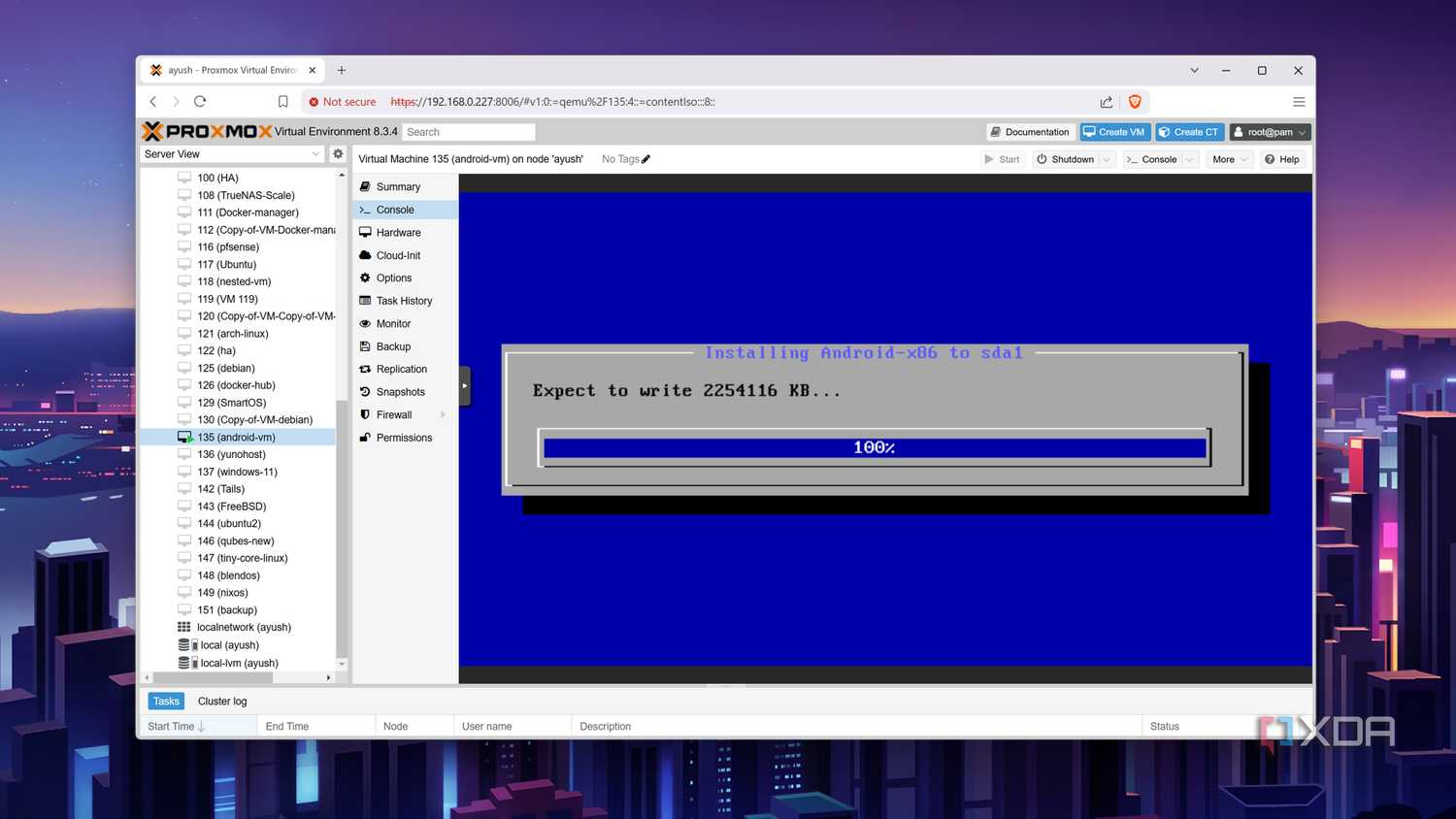Open the Summary section
1456x819 pixels.
(x=405, y=186)
